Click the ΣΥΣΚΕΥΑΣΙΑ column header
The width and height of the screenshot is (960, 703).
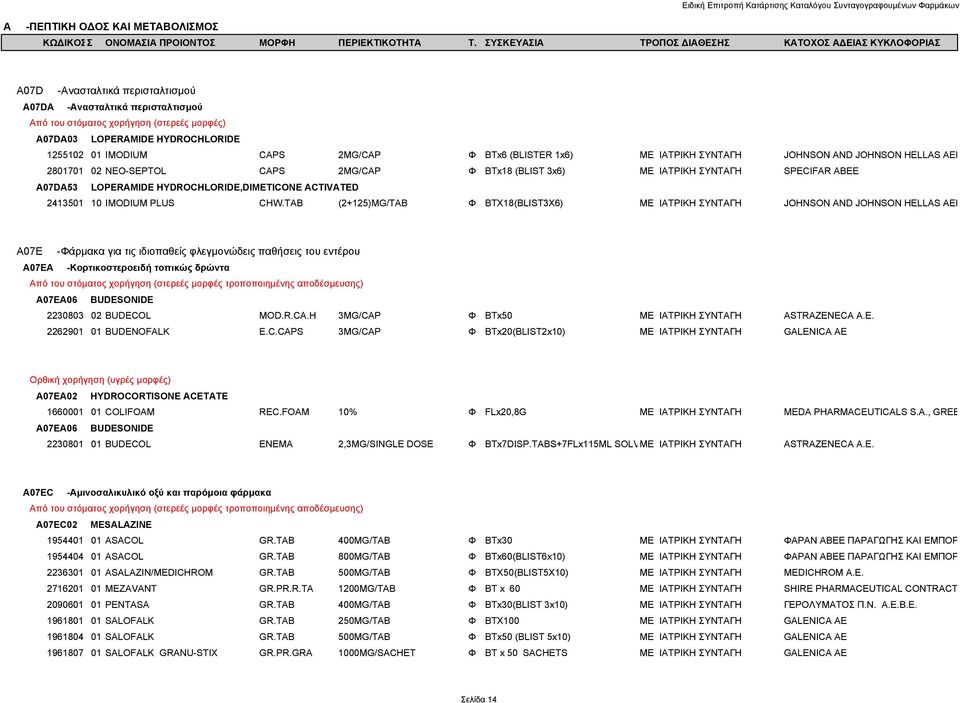pos(514,43)
